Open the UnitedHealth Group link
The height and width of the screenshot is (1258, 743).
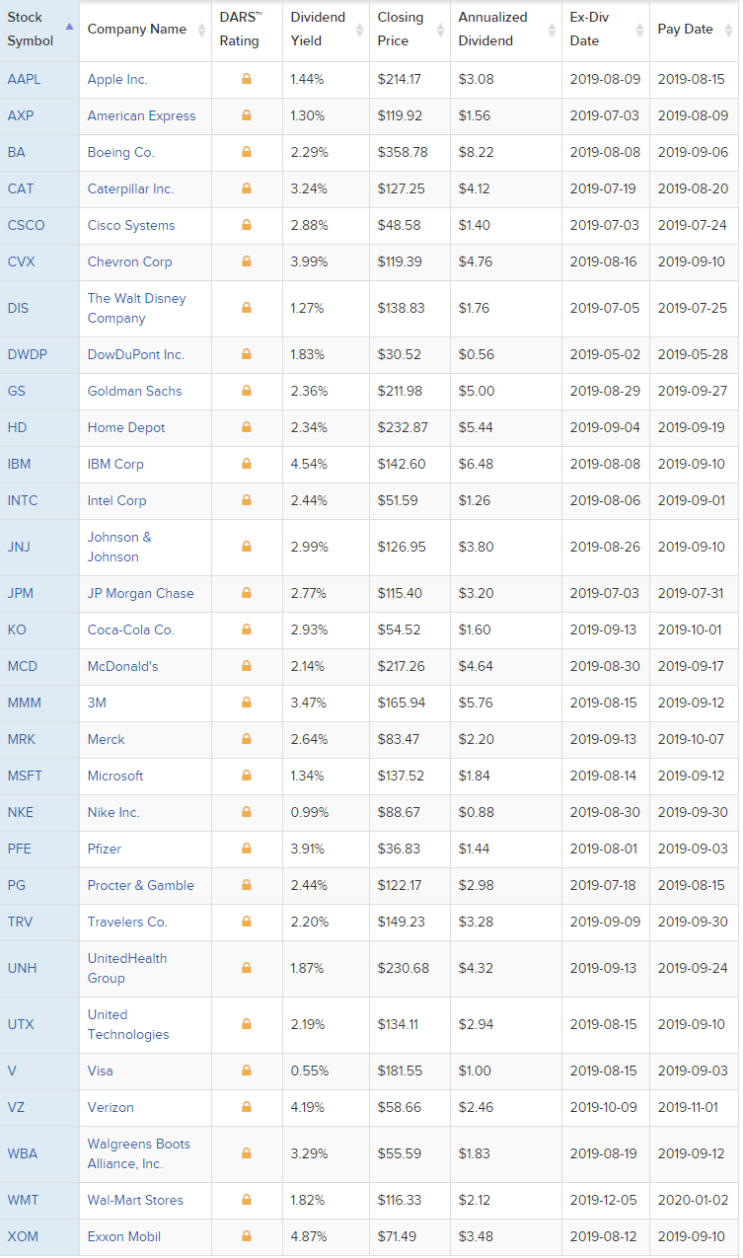(x=127, y=968)
